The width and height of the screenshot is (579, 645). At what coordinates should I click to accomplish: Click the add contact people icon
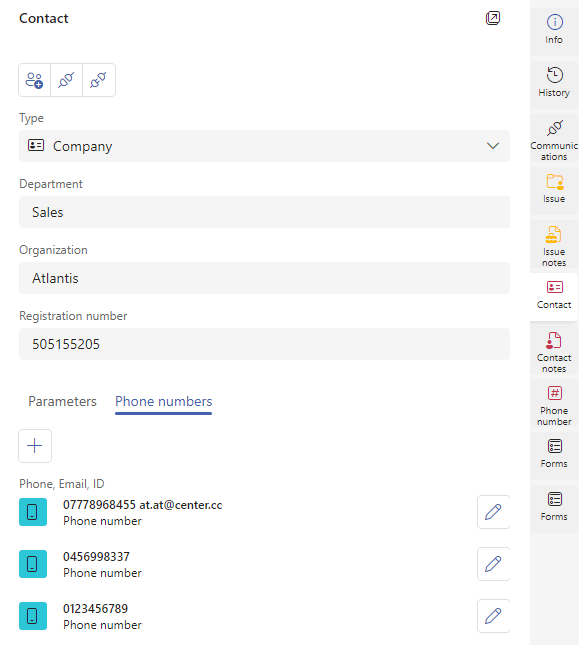(35, 80)
